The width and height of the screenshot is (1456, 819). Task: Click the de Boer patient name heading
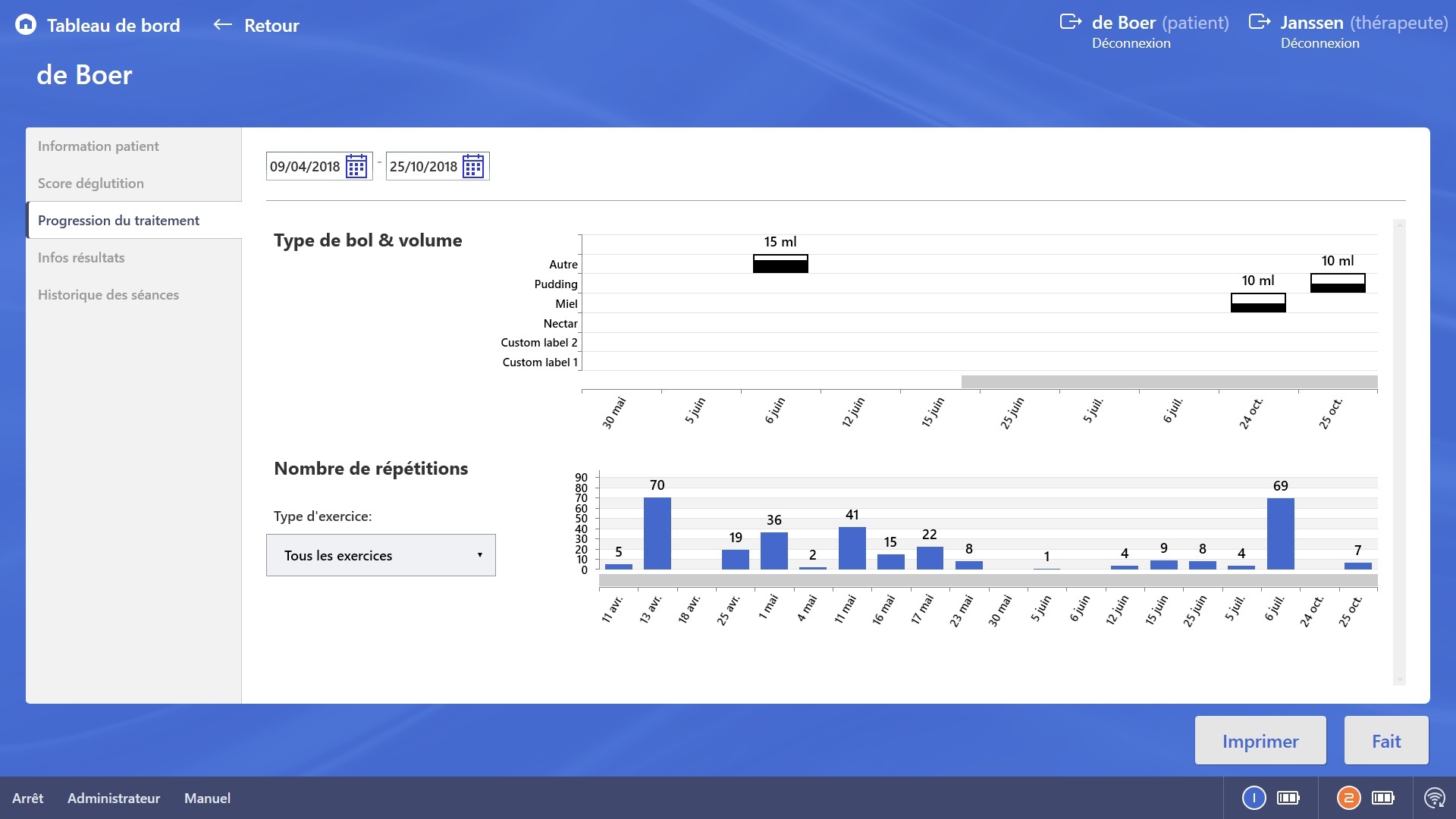click(84, 75)
